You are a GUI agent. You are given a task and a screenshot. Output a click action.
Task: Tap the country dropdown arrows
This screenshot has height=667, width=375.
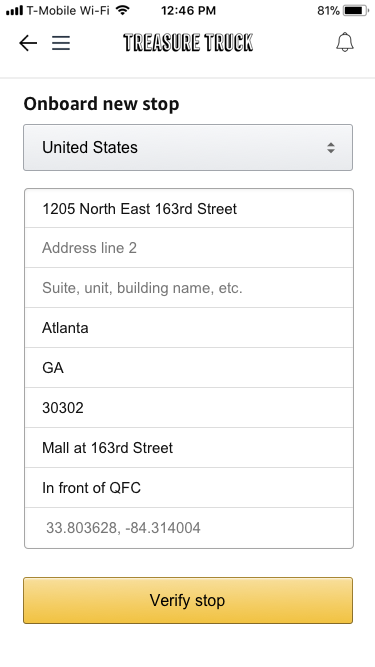[331, 148]
